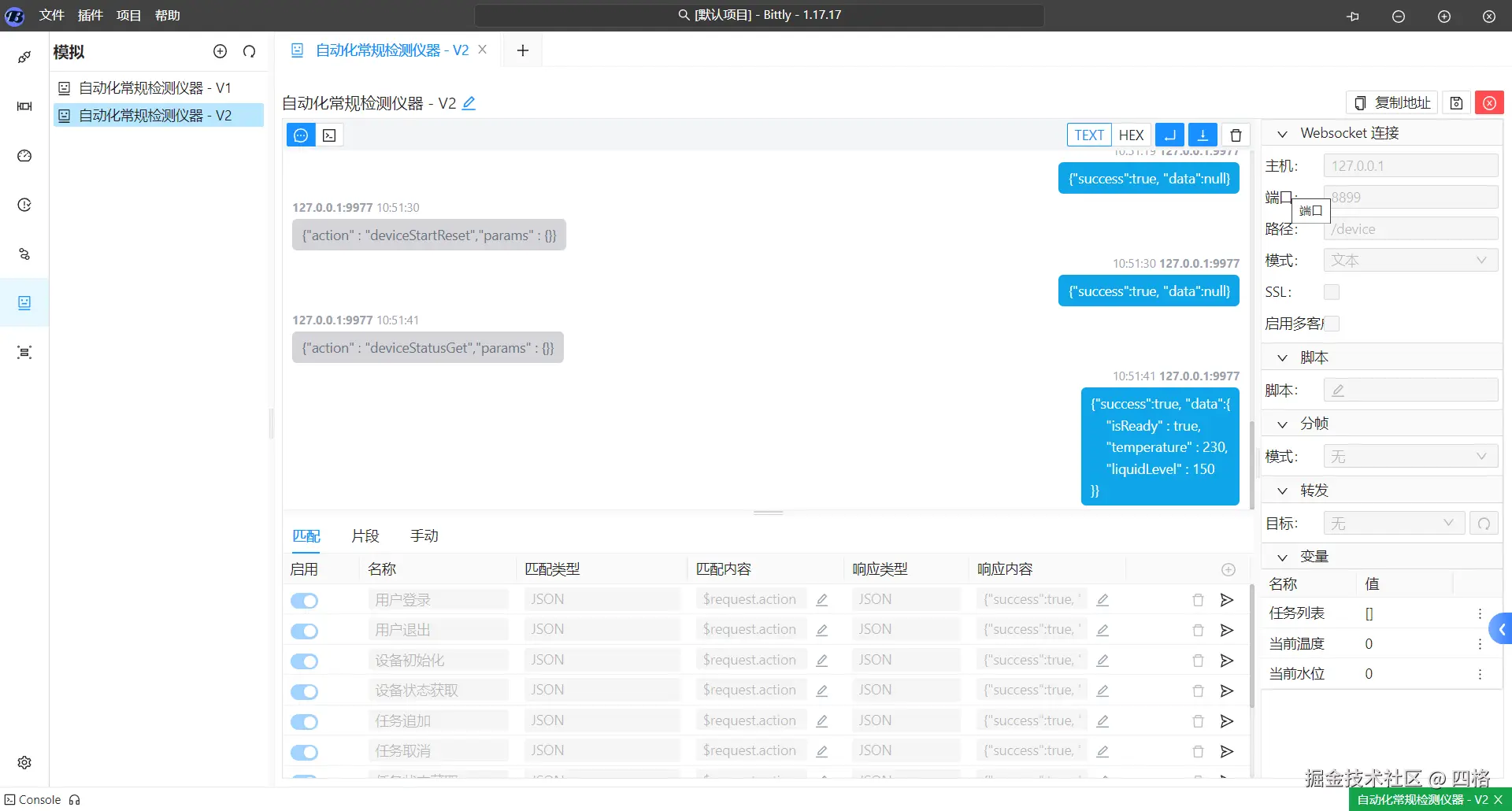Check the SSL checkbox
Screen dimensions: 1512x811
[x=1332, y=292]
